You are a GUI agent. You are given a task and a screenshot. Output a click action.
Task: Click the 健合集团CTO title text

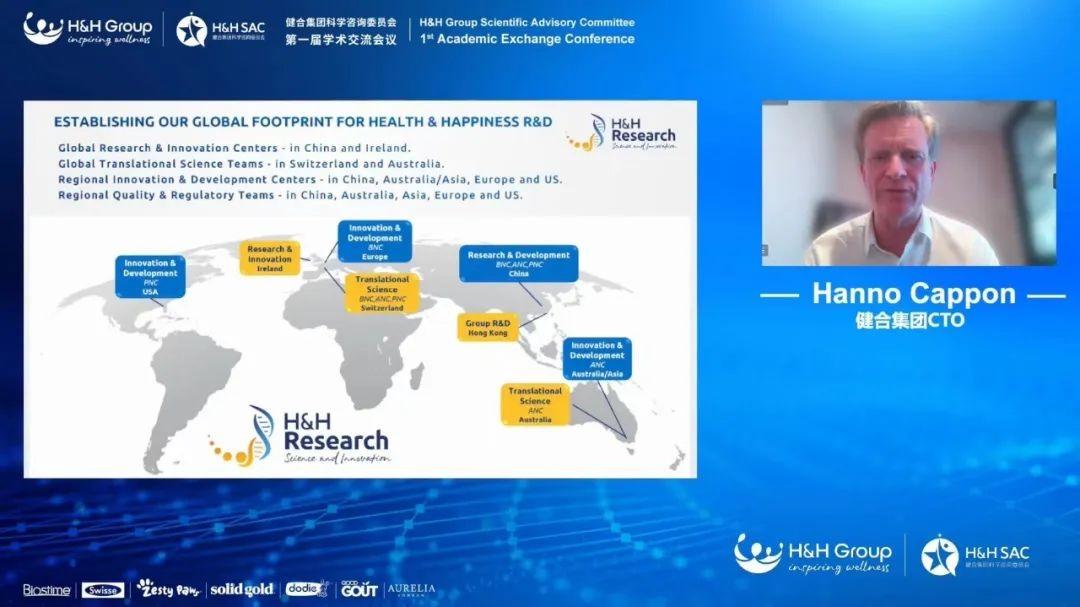click(910, 320)
